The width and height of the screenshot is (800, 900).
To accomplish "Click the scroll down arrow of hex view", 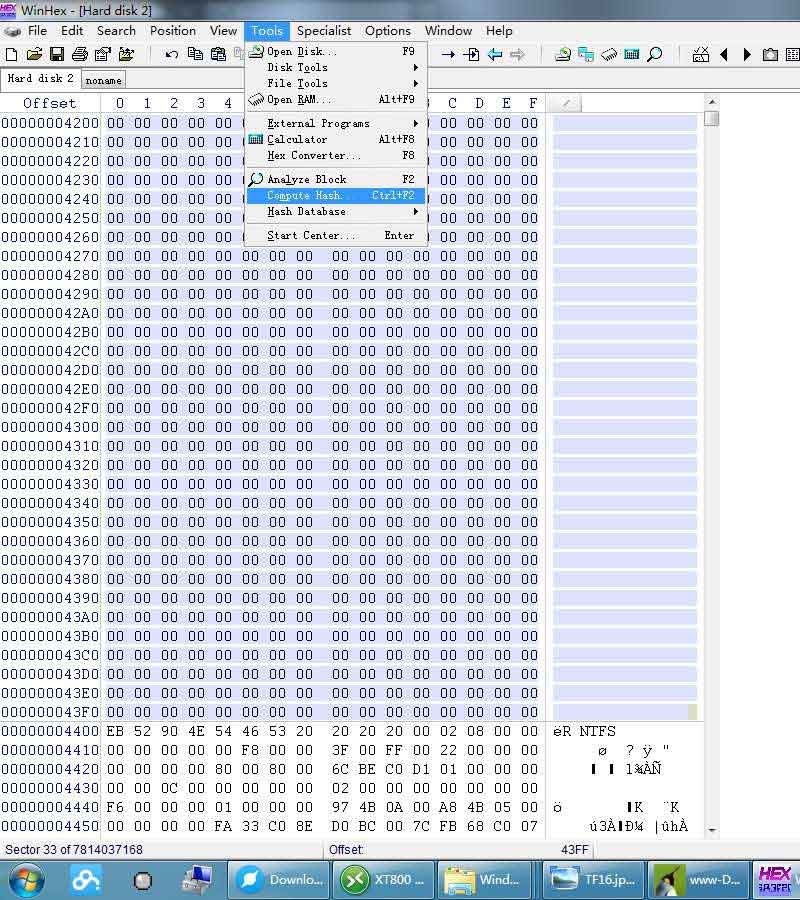I will [712, 829].
